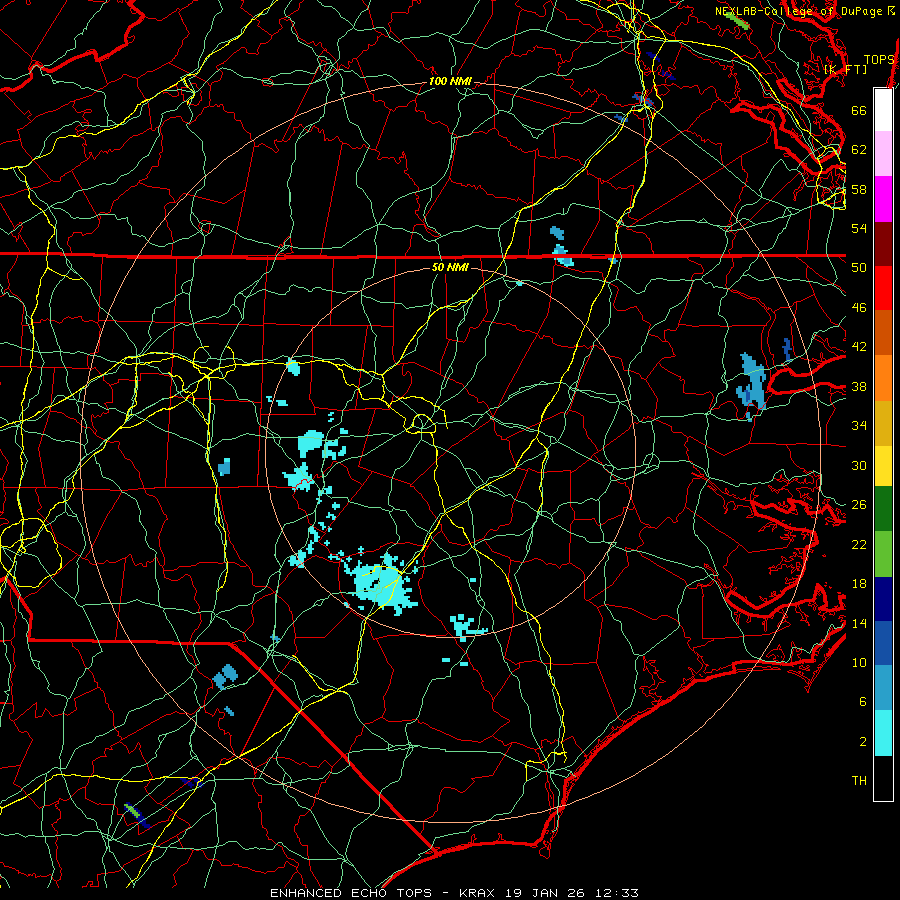Click the "100 NMI" range ring label
The image size is (900, 900).
[x=450, y=81]
